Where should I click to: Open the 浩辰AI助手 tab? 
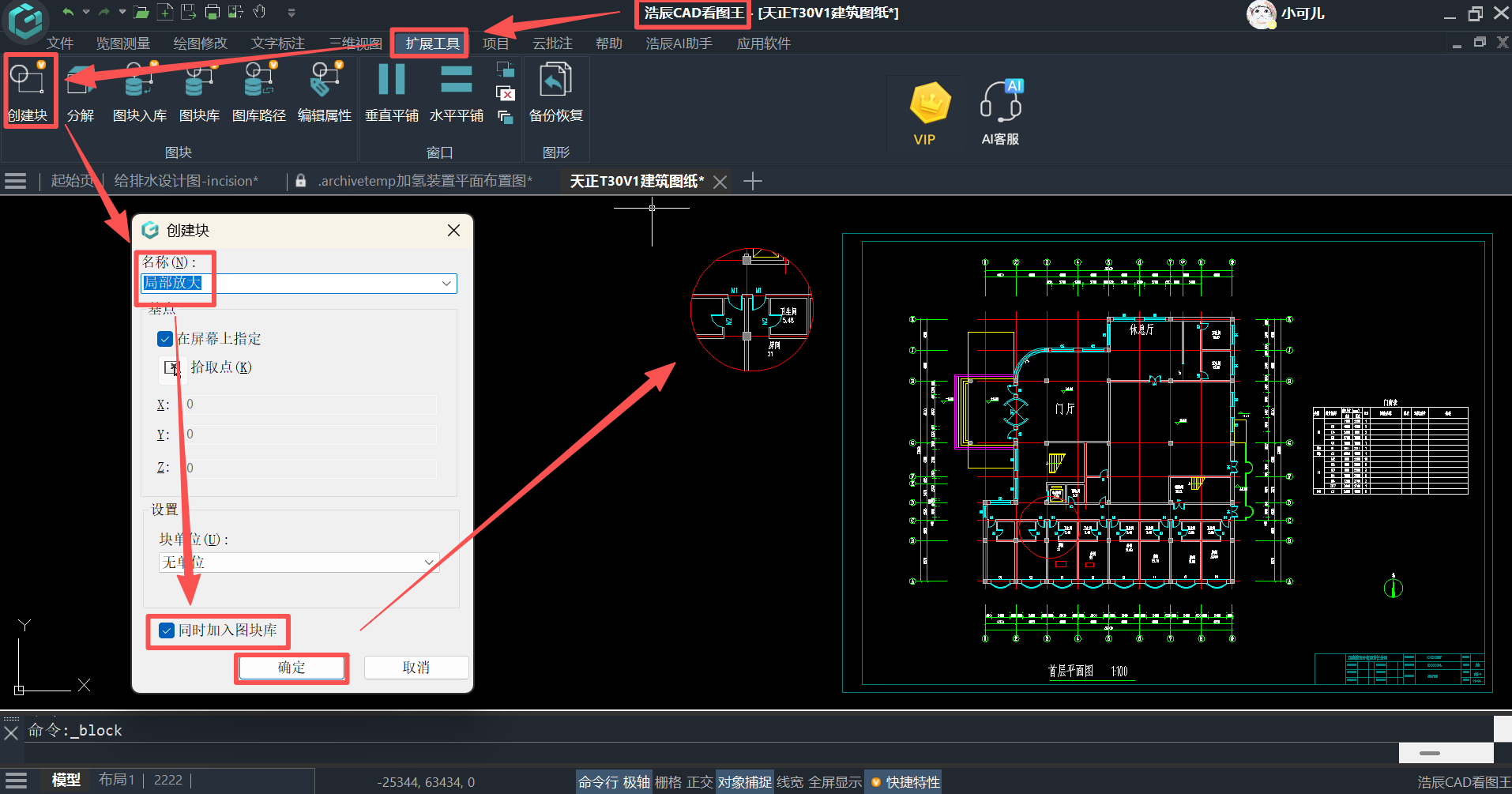tap(679, 43)
